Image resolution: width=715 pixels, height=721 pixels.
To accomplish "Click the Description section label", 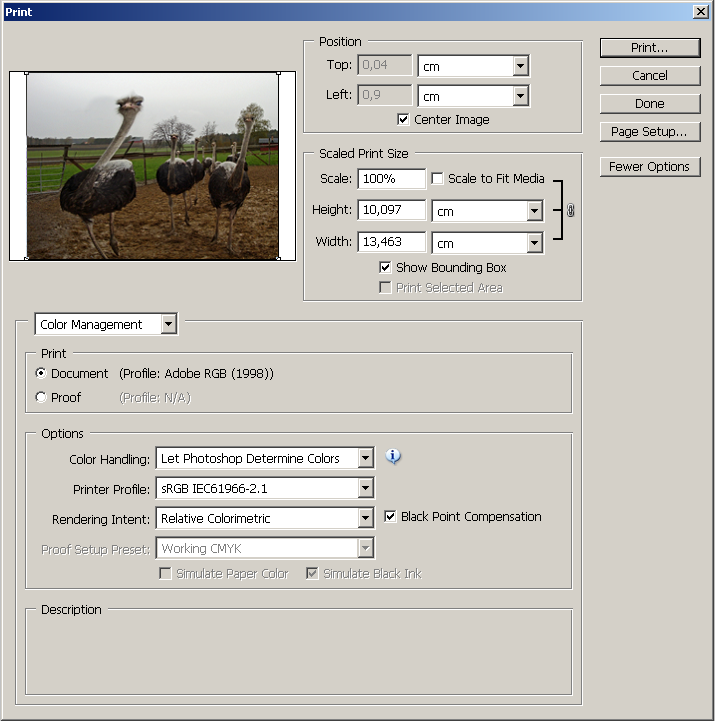I will [71, 610].
